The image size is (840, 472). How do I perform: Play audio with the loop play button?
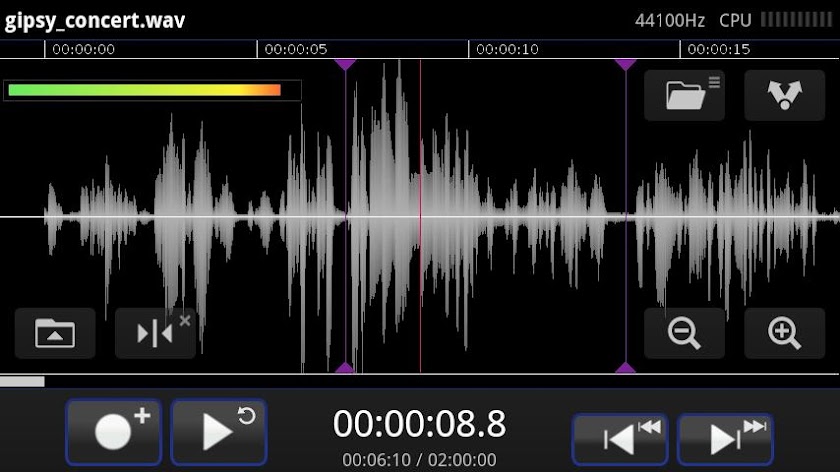219,432
